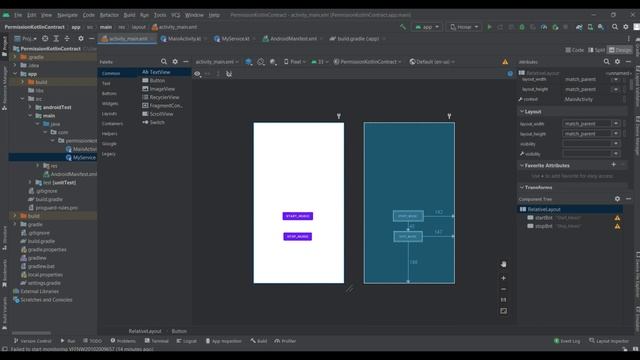
Task: Open the Problems tool window
Action: pos(123,341)
